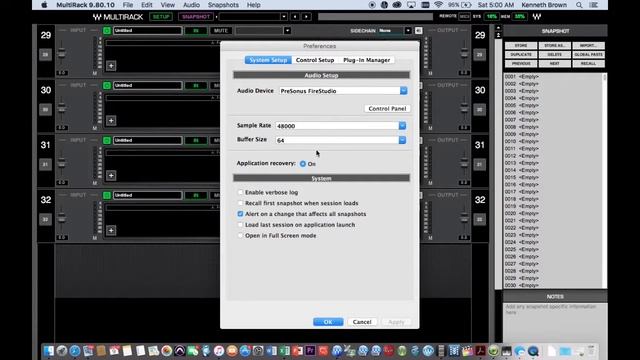Viewport: 640px width, 360px height.
Task: Uncheck Alert on a change that affects all snapshots
Action: click(240, 214)
